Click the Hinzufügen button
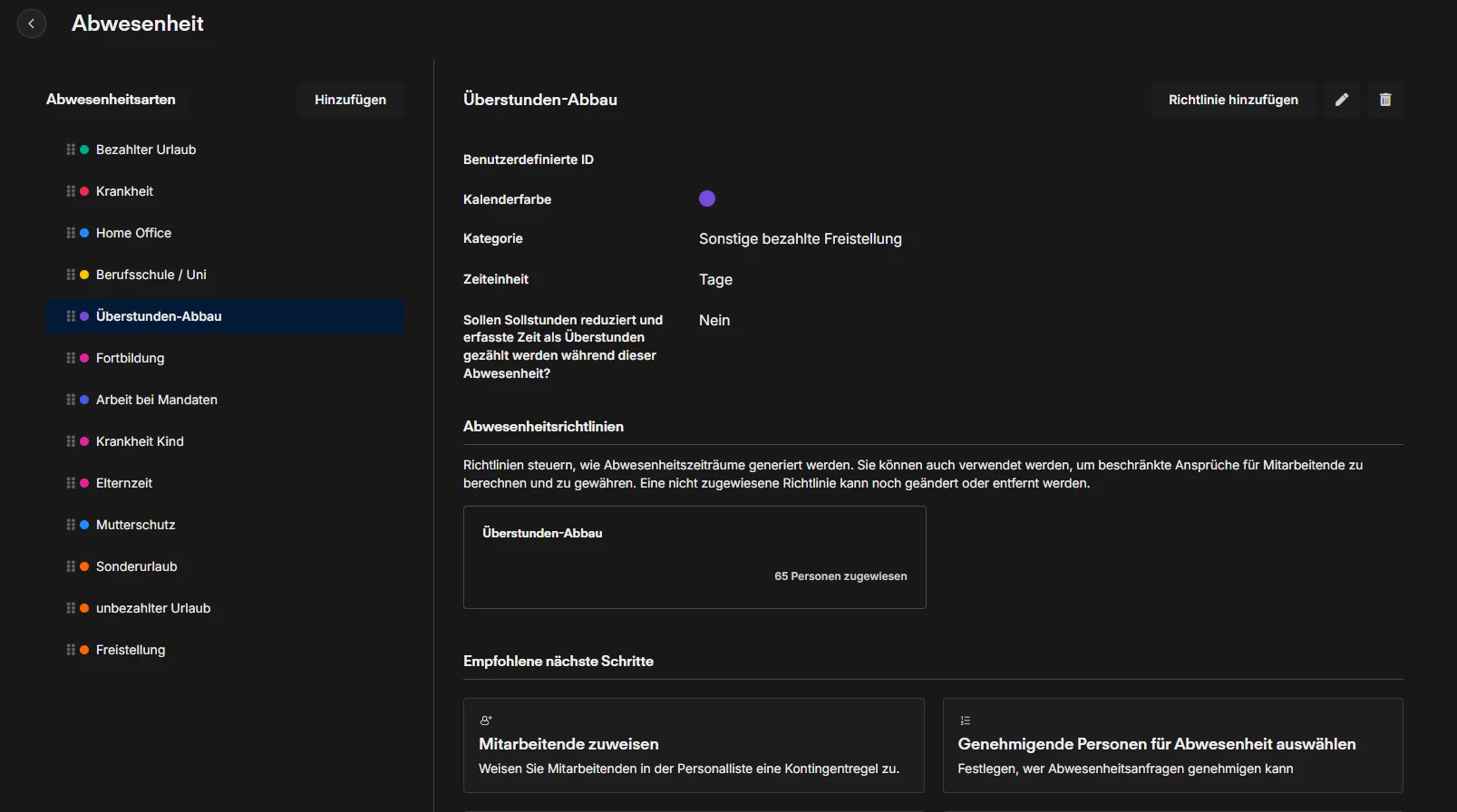The width and height of the screenshot is (1457, 812). click(350, 100)
